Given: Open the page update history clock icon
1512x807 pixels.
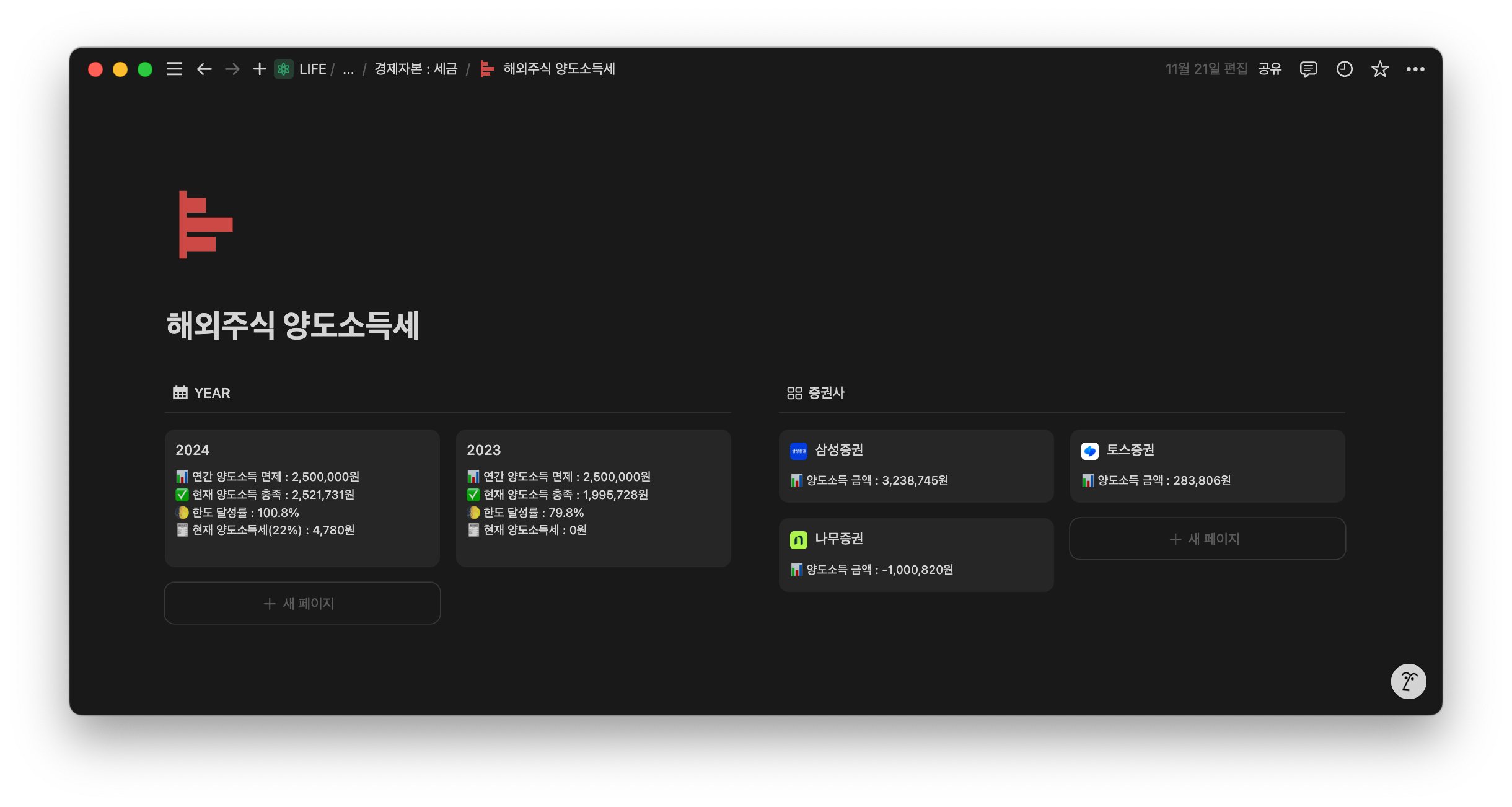Looking at the screenshot, I should [x=1344, y=69].
